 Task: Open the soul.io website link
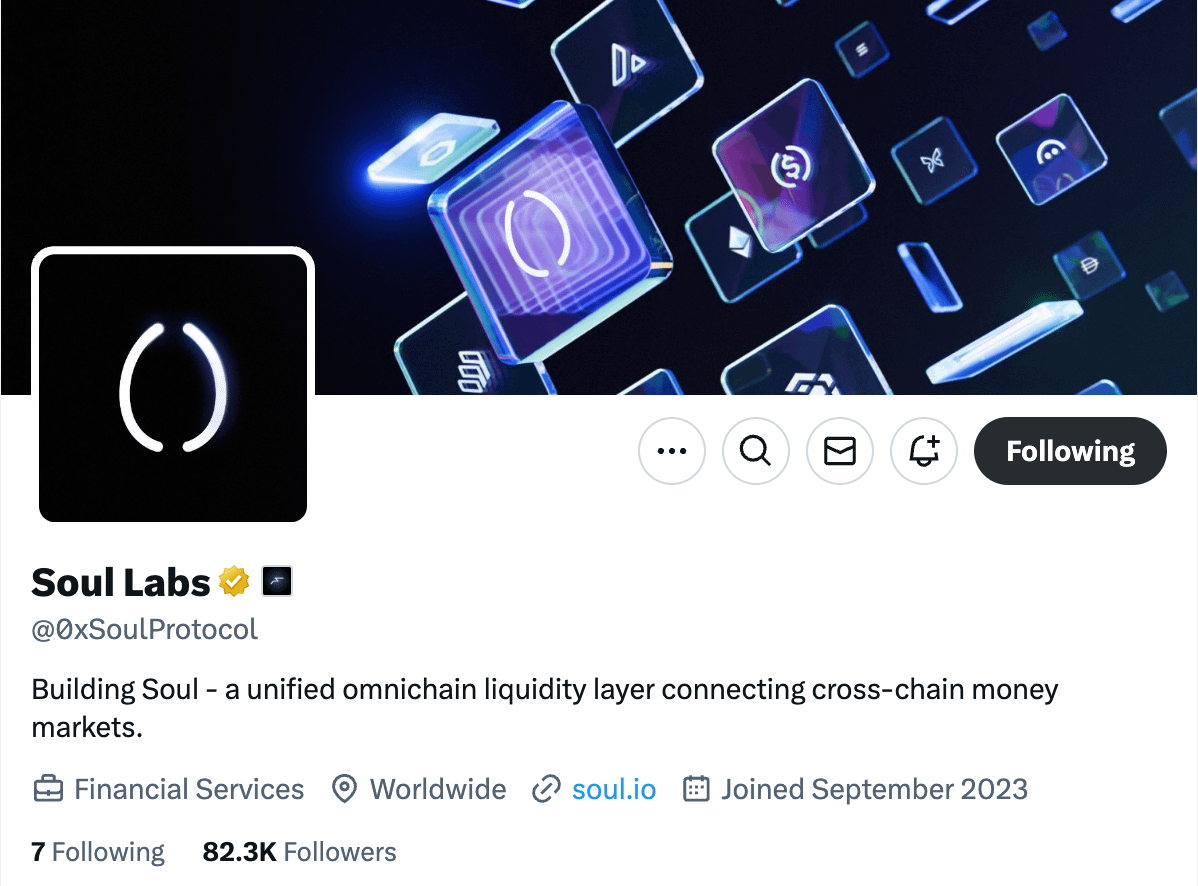click(614, 789)
